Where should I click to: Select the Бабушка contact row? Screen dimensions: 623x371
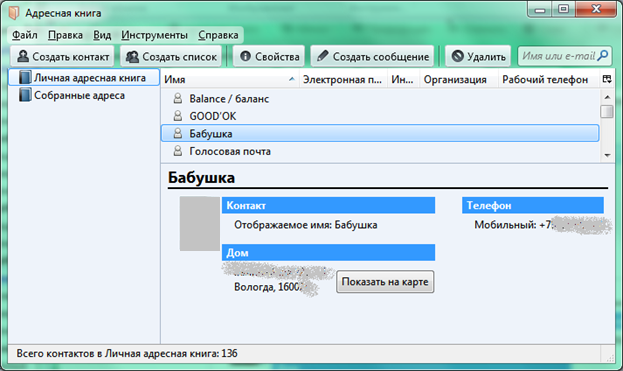tap(380, 133)
